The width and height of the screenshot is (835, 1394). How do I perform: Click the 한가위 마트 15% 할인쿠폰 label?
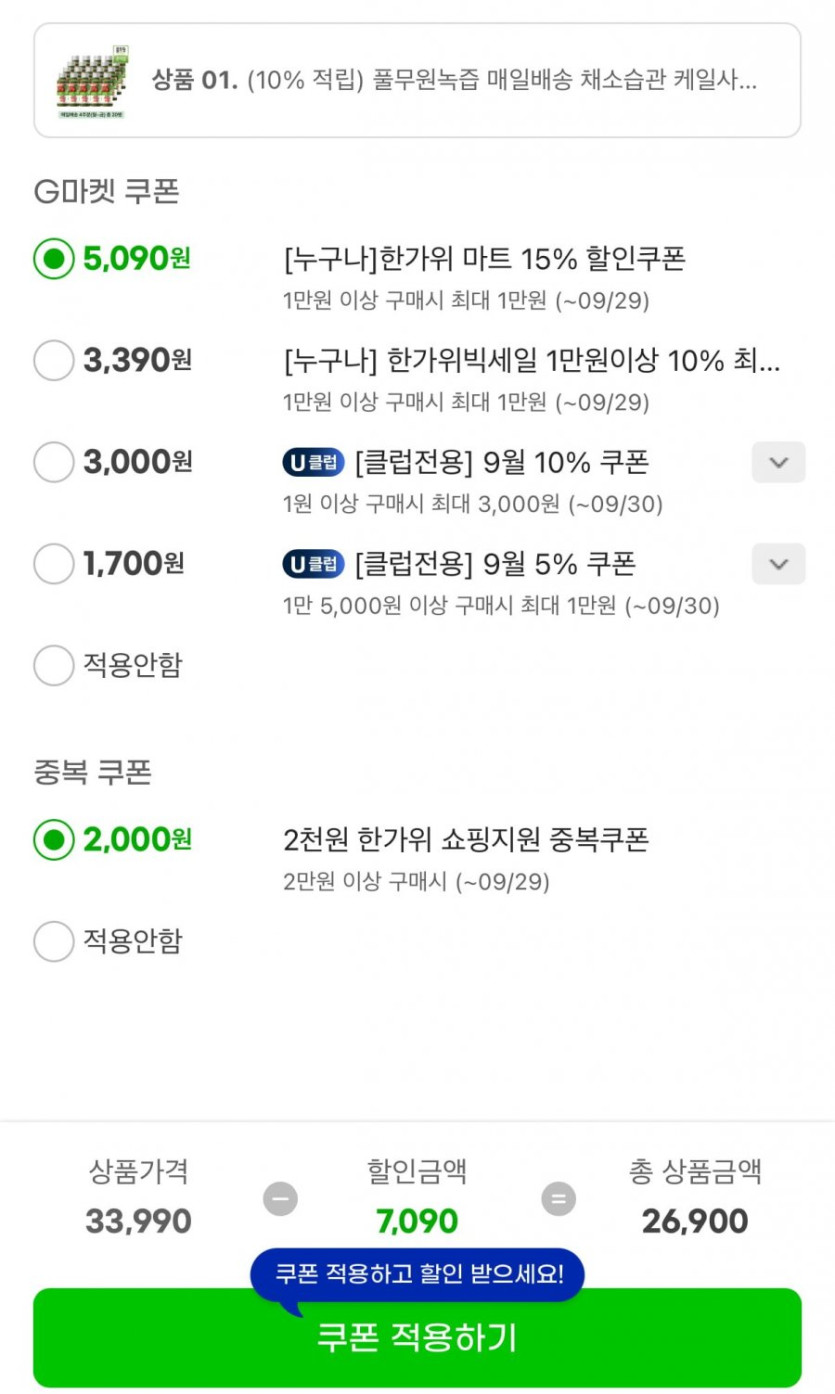(485, 260)
